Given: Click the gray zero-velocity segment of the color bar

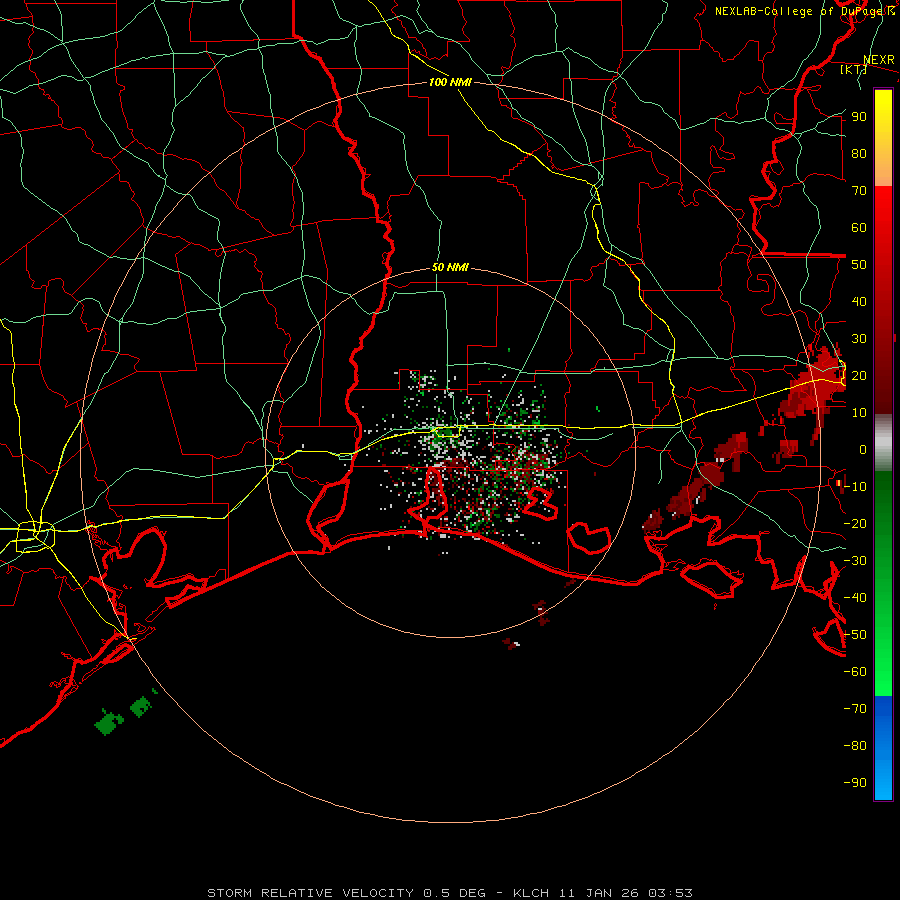Looking at the screenshot, I should (883, 443).
